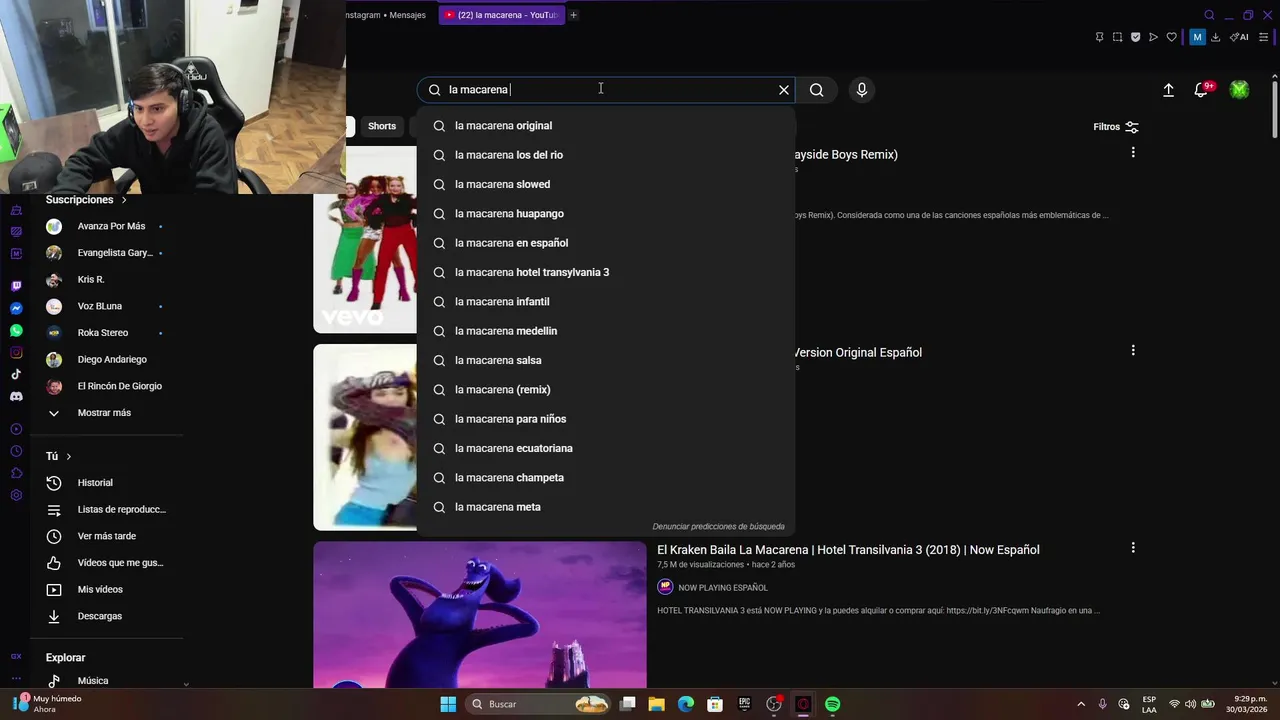Open the AI assistant toolbar button
This screenshot has width=1280, height=720.
pos(1239,37)
